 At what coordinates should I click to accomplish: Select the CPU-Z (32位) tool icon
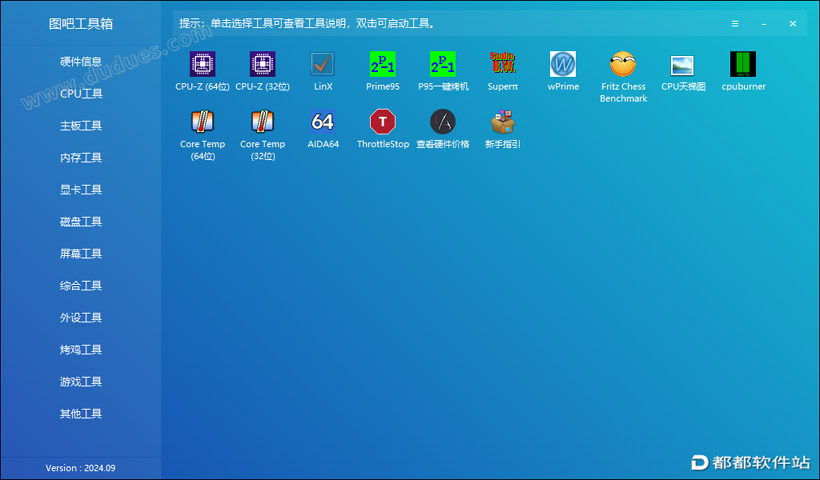click(x=263, y=64)
